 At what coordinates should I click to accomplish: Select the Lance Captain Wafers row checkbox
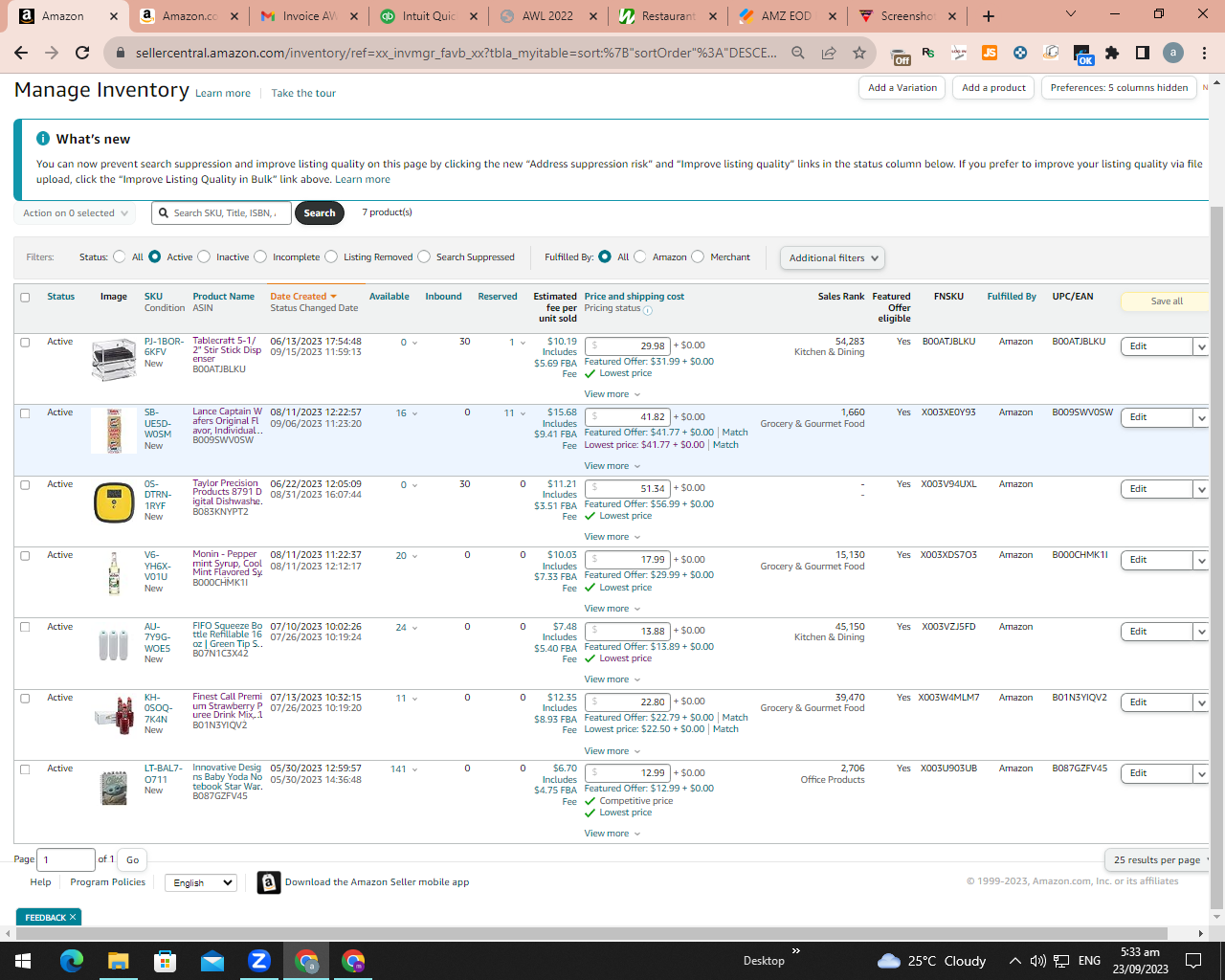25,413
